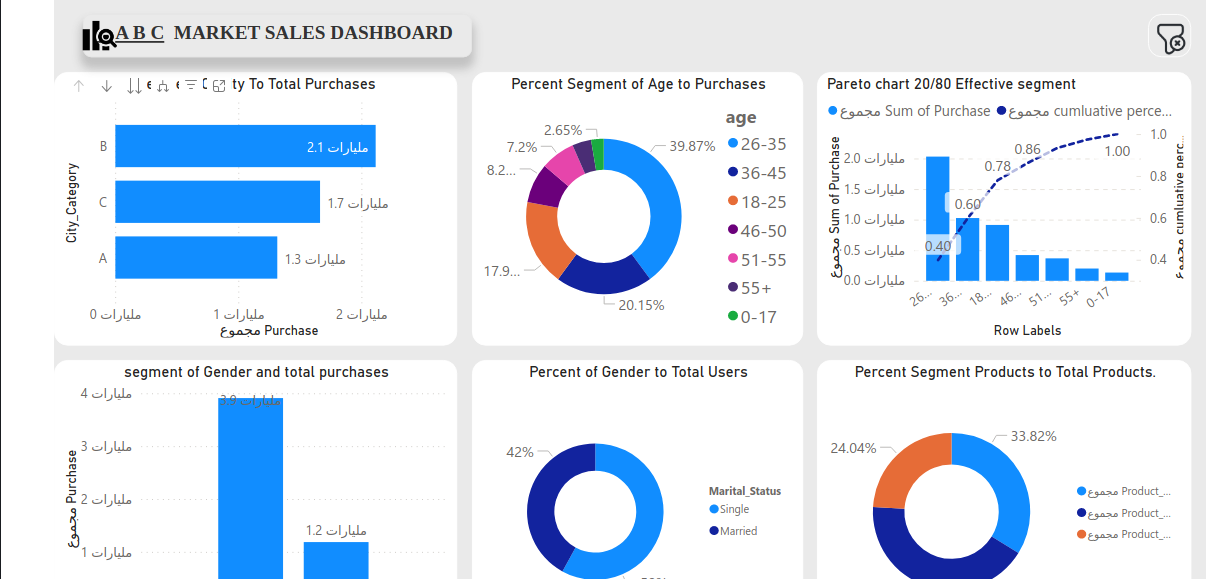The image size is (1206, 579).
Task: Open the underlined A B C title link
Action: (x=140, y=33)
